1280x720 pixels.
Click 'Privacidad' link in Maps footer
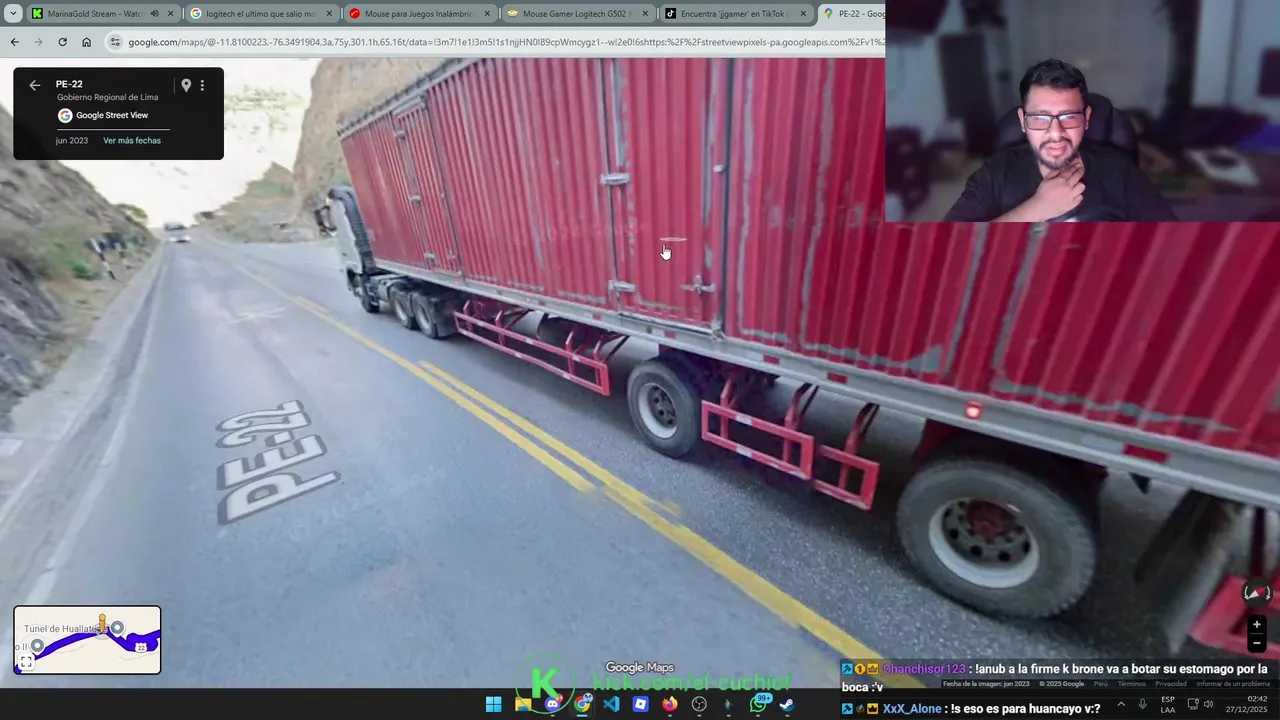pyautogui.click(x=1171, y=684)
